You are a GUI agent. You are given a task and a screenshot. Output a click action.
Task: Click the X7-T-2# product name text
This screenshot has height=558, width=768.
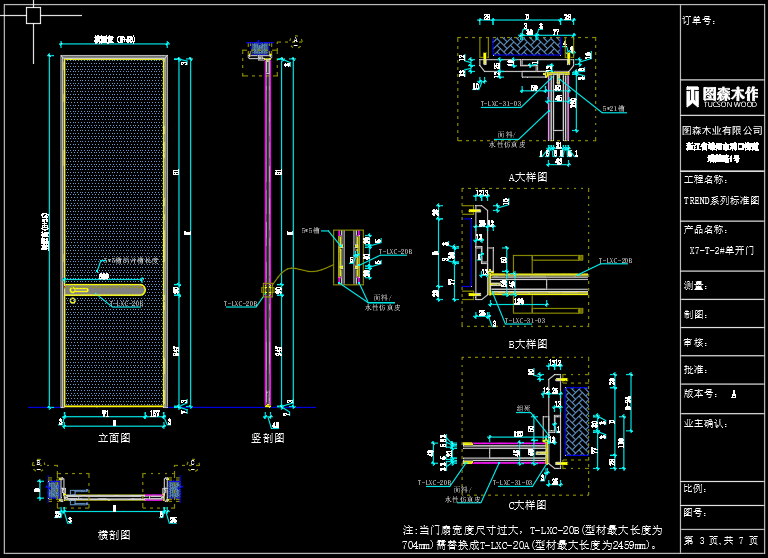coord(722,251)
